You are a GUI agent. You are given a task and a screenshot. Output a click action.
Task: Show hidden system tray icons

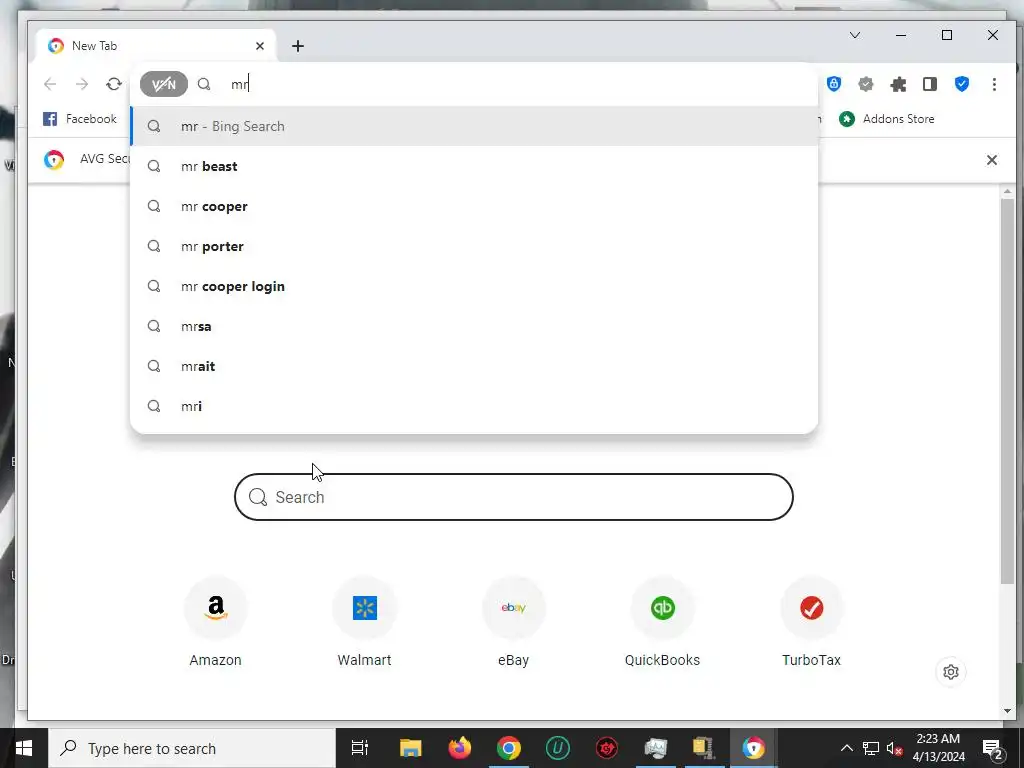846,748
